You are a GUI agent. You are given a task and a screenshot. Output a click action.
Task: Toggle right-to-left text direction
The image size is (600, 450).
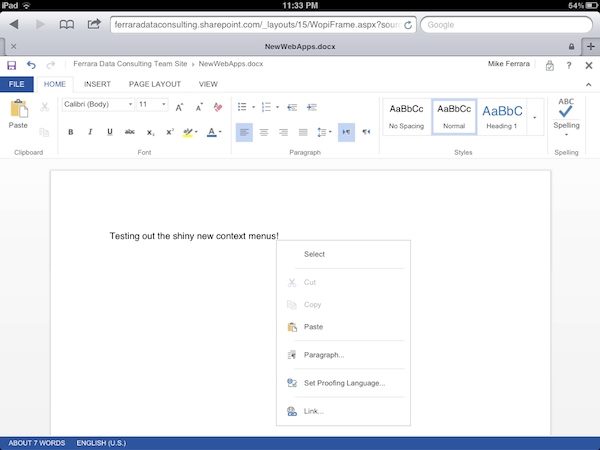[366, 132]
